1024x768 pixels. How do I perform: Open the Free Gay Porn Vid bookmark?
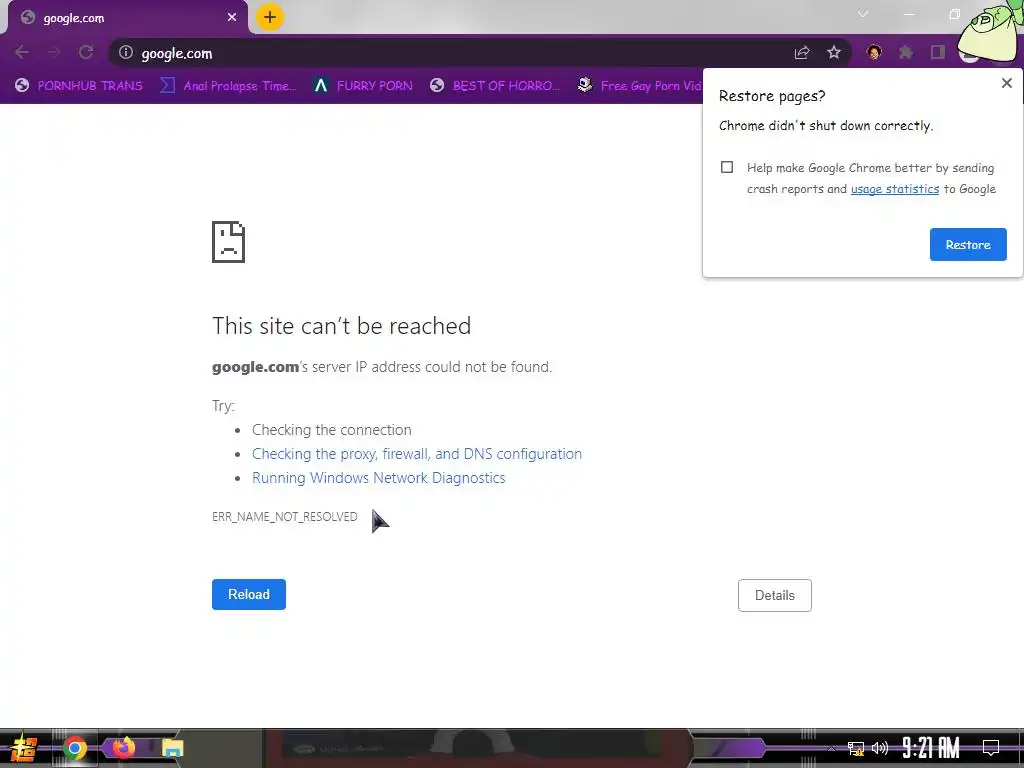coord(639,86)
